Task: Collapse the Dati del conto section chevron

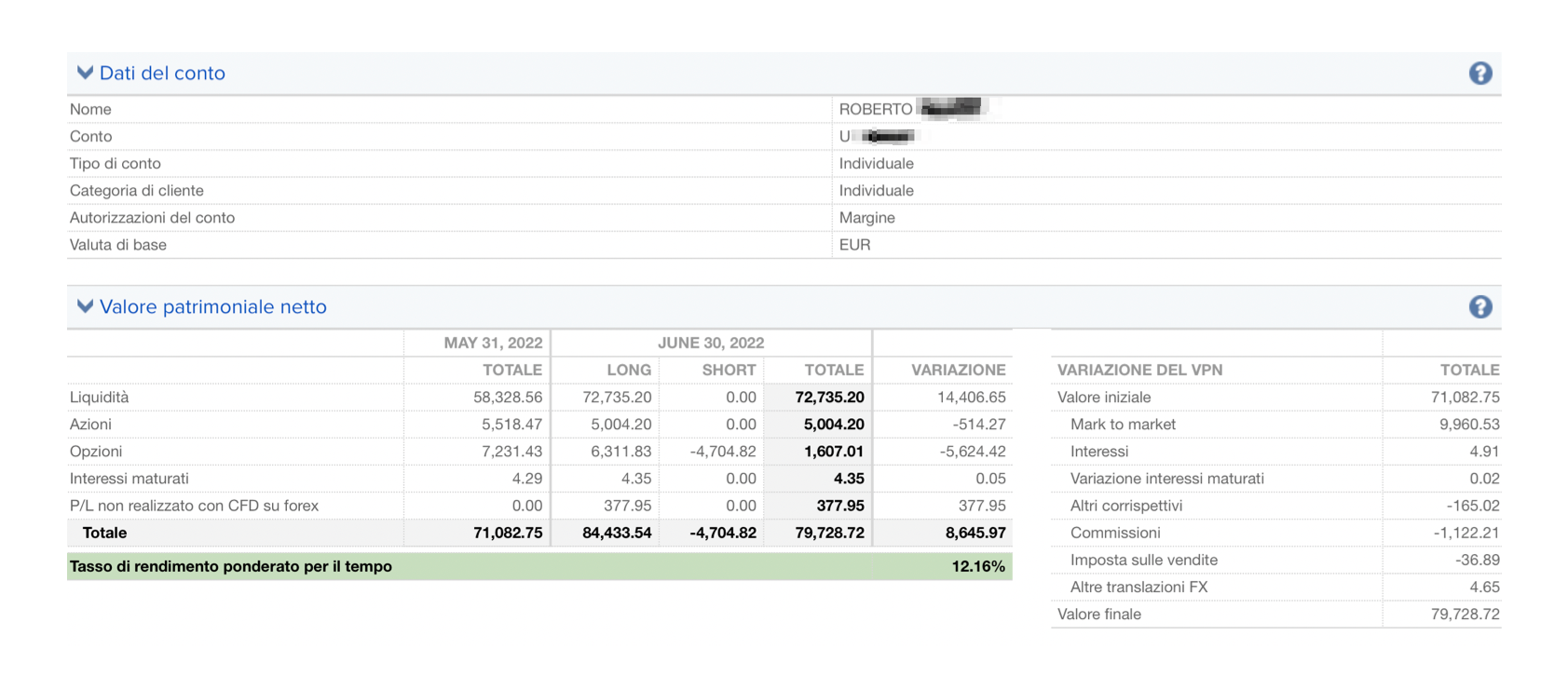Action: (x=85, y=73)
